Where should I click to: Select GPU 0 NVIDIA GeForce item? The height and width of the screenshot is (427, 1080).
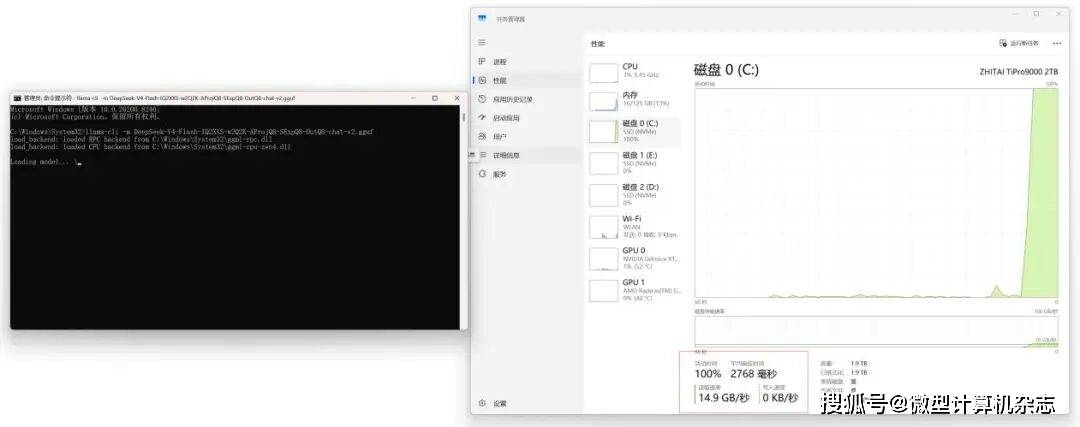[x=634, y=258]
